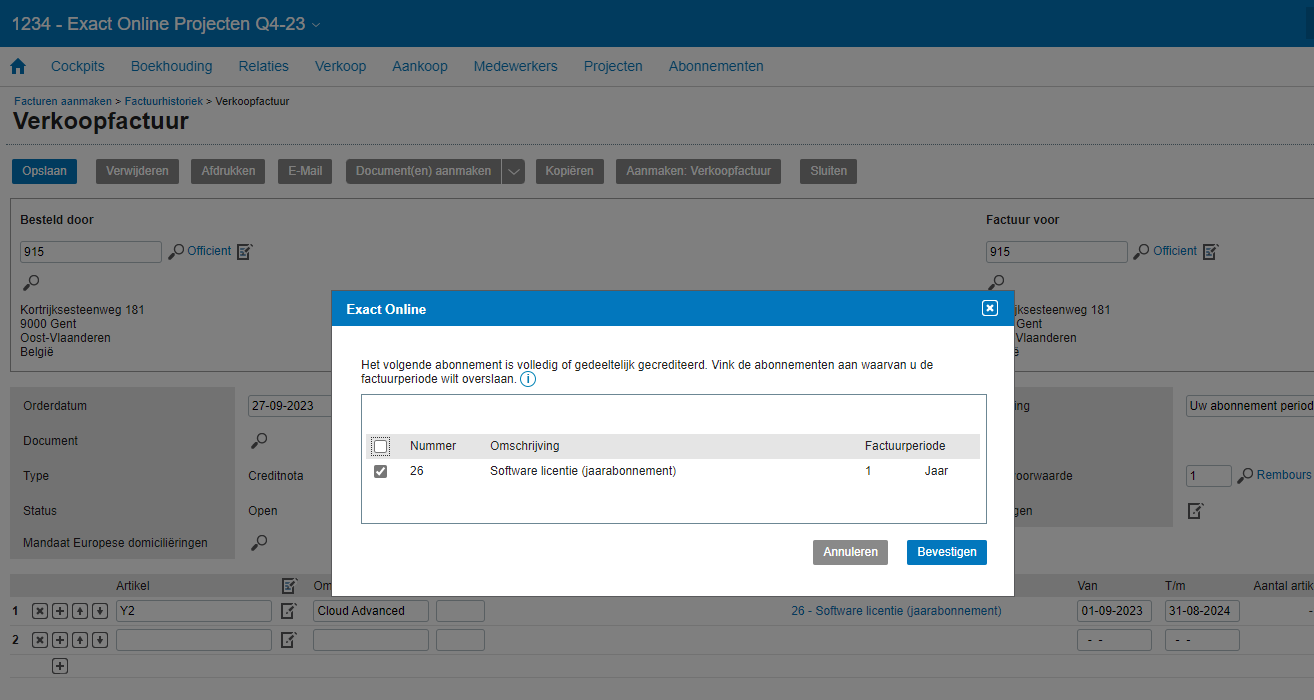The width and height of the screenshot is (1314, 700).
Task: Follow the Facturen aanmaken breadcrumb link
Action: click(x=63, y=101)
